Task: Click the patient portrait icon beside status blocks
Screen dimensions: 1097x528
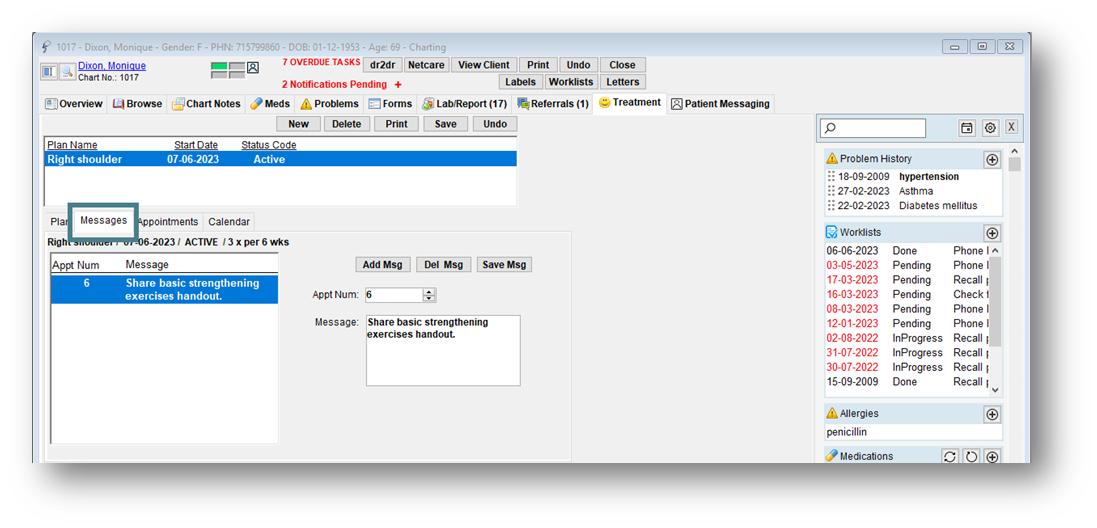Action: pos(253,67)
